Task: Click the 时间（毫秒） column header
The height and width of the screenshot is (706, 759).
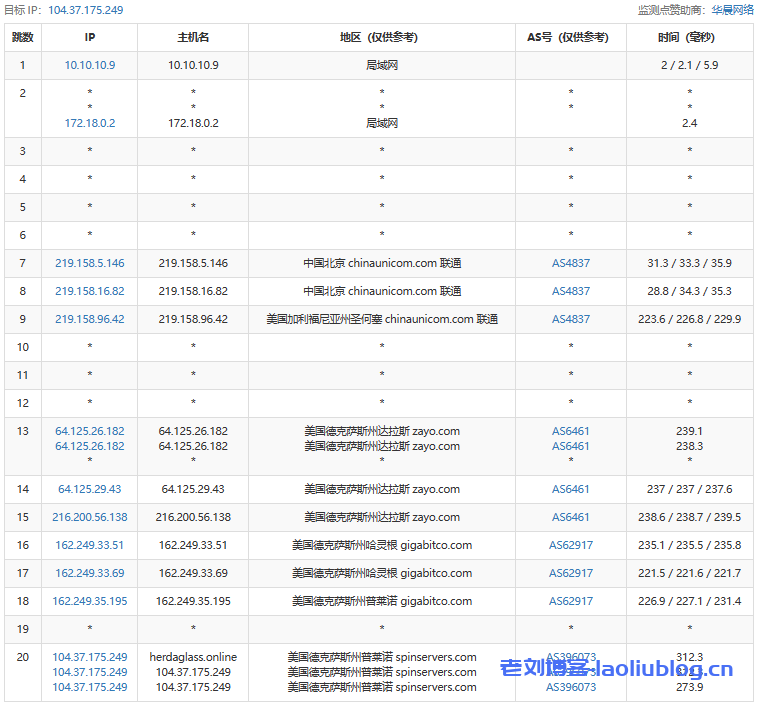Action: point(689,37)
